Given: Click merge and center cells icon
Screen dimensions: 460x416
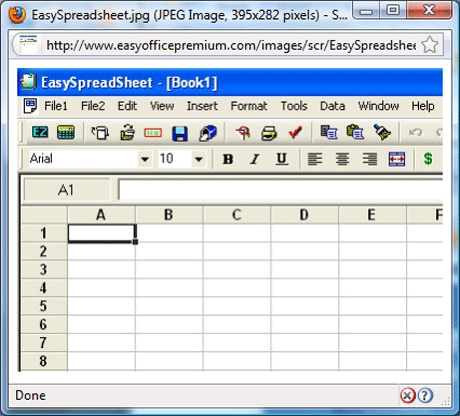Looking at the screenshot, I should 397,159.
